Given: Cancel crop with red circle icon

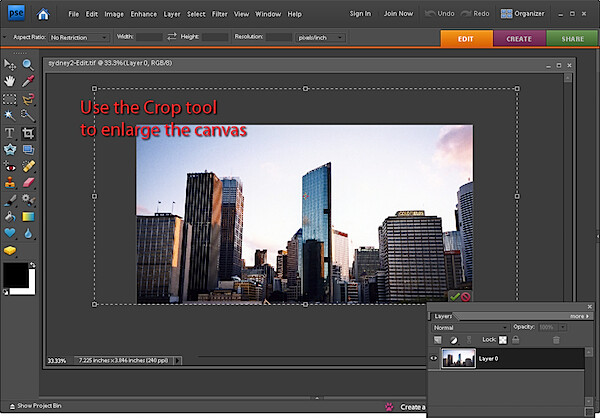Looking at the screenshot, I should click(465, 297).
